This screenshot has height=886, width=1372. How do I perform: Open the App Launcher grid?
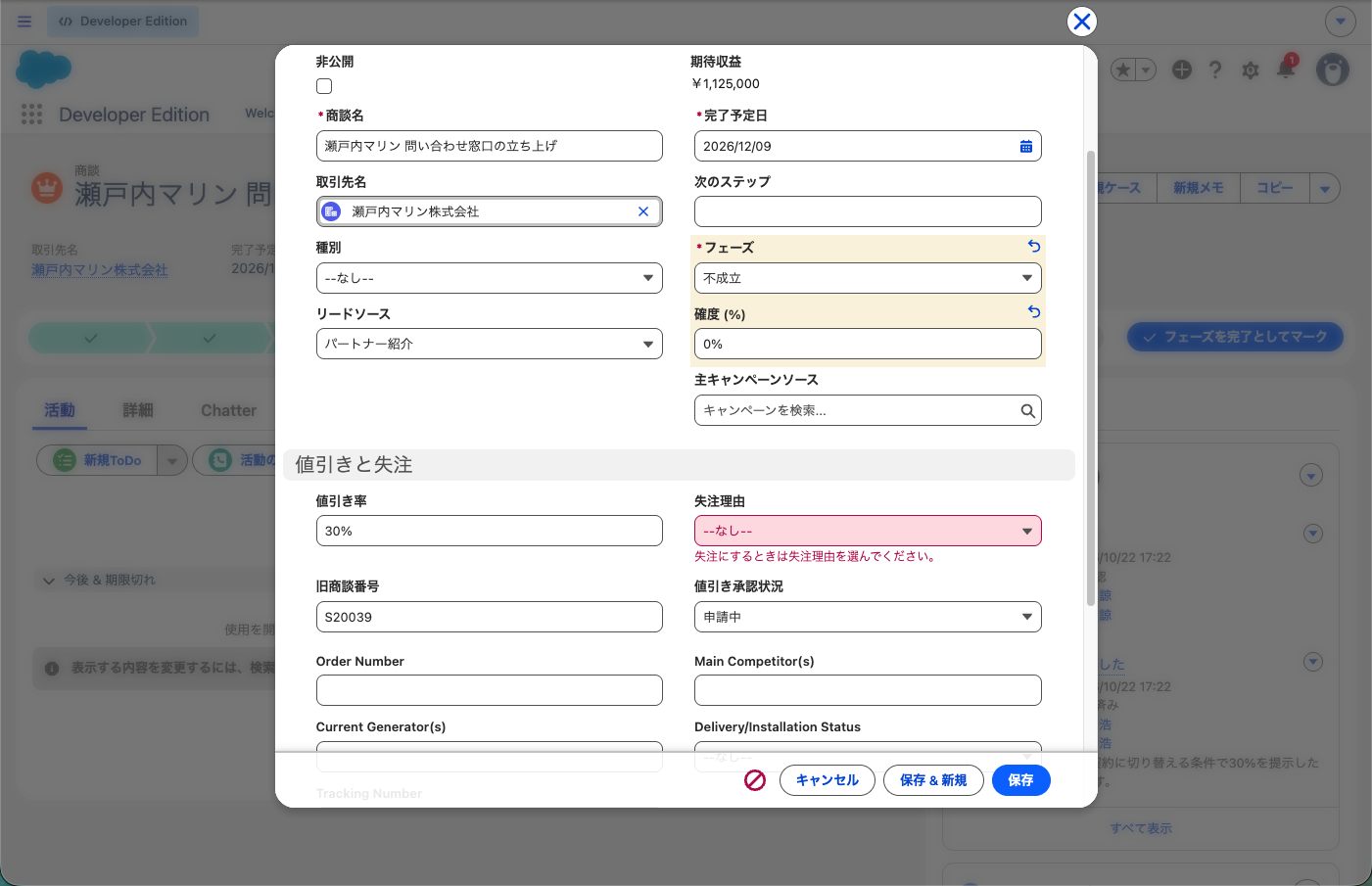[31, 115]
